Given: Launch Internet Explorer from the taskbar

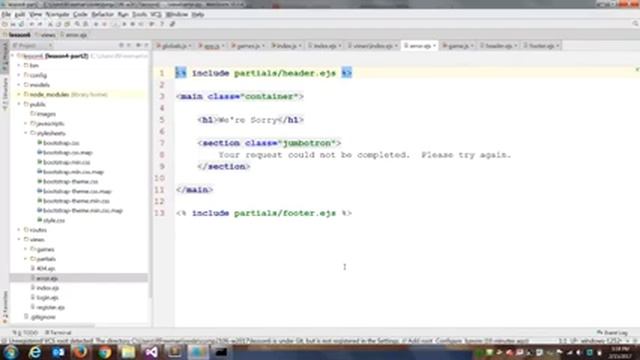Looking at the screenshot, I should click(35, 352).
